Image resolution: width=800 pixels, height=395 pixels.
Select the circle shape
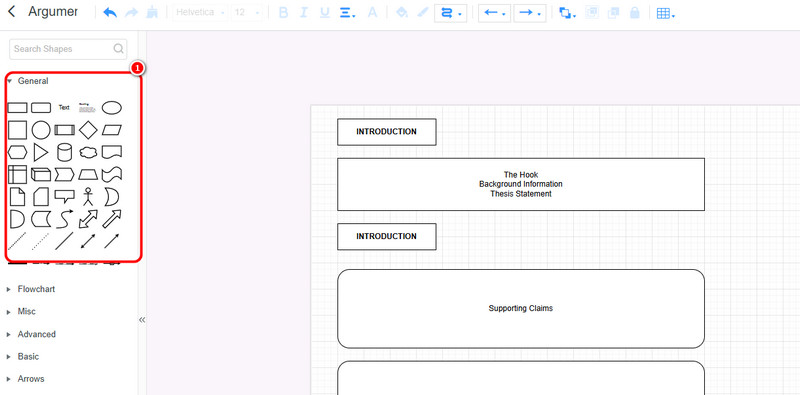pyautogui.click(x=41, y=130)
